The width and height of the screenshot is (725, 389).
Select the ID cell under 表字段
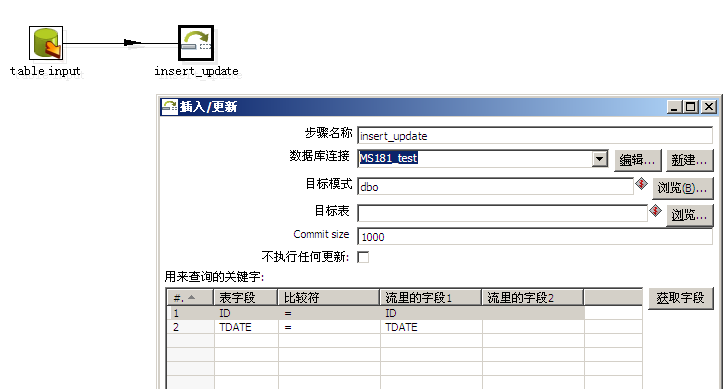[x=246, y=313]
